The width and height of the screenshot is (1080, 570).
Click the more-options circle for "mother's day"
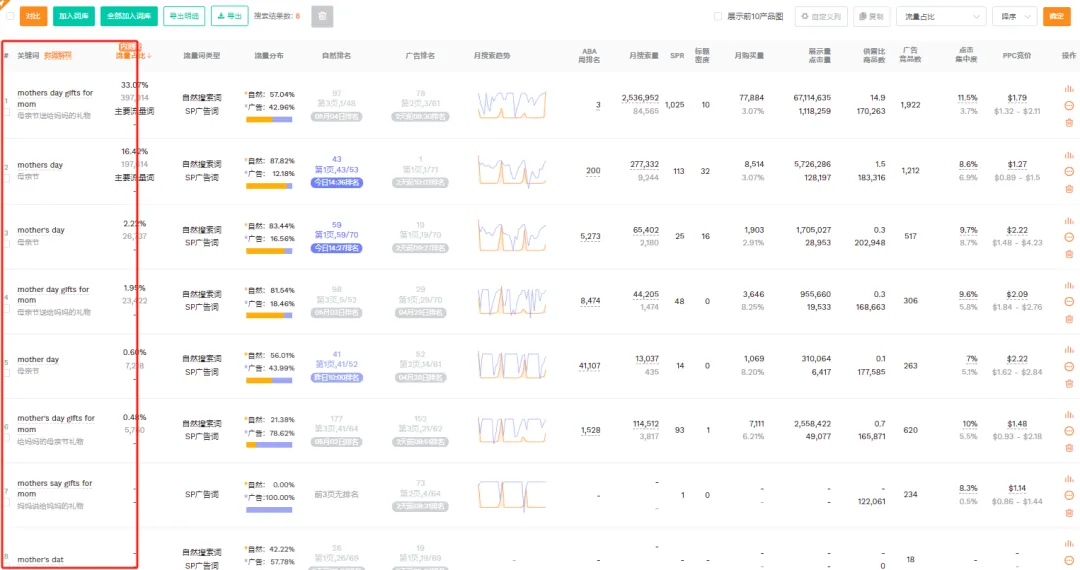coord(1068,237)
